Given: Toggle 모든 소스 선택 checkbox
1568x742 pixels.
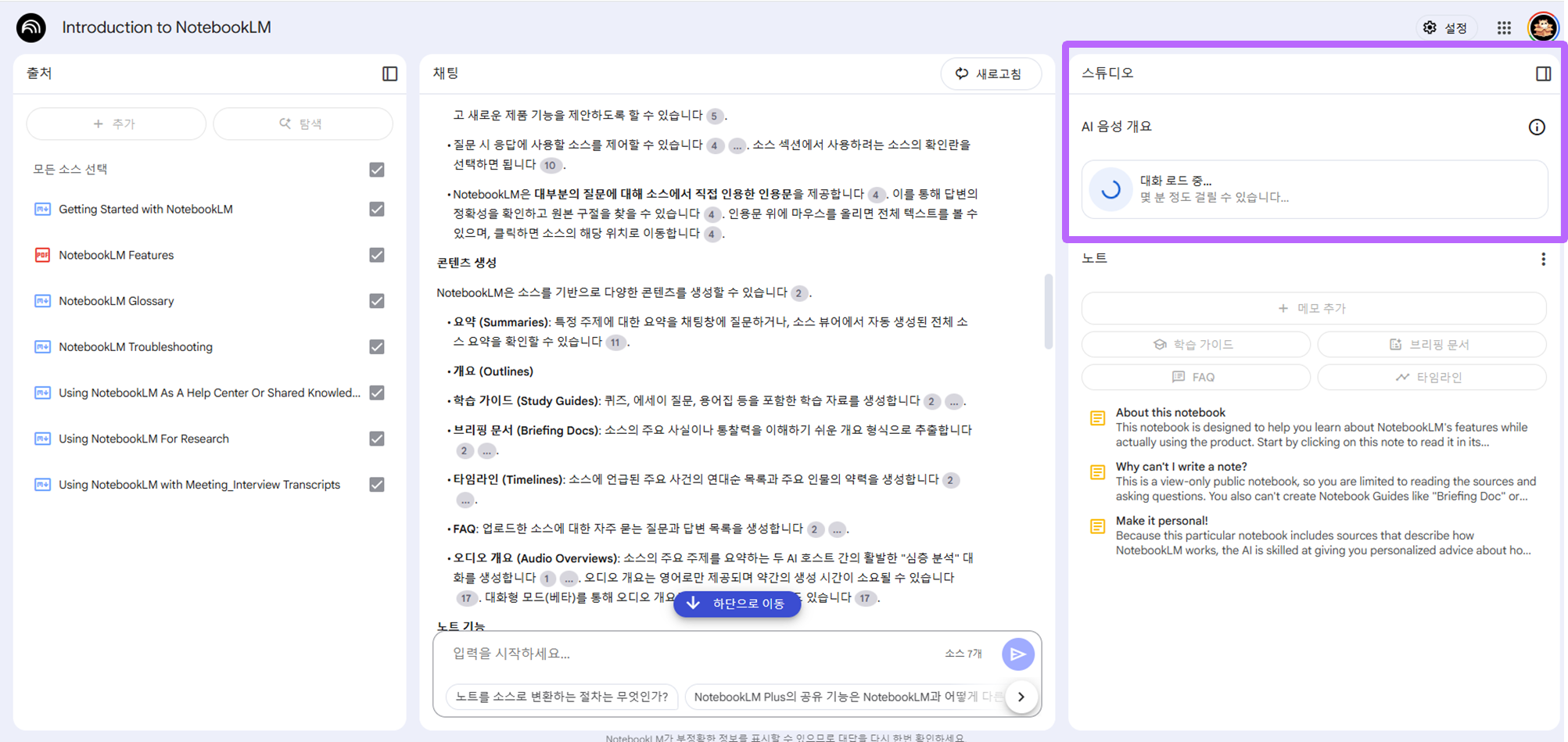Looking at the screenshot, I should pyautogui.click(x=377, y=170).
